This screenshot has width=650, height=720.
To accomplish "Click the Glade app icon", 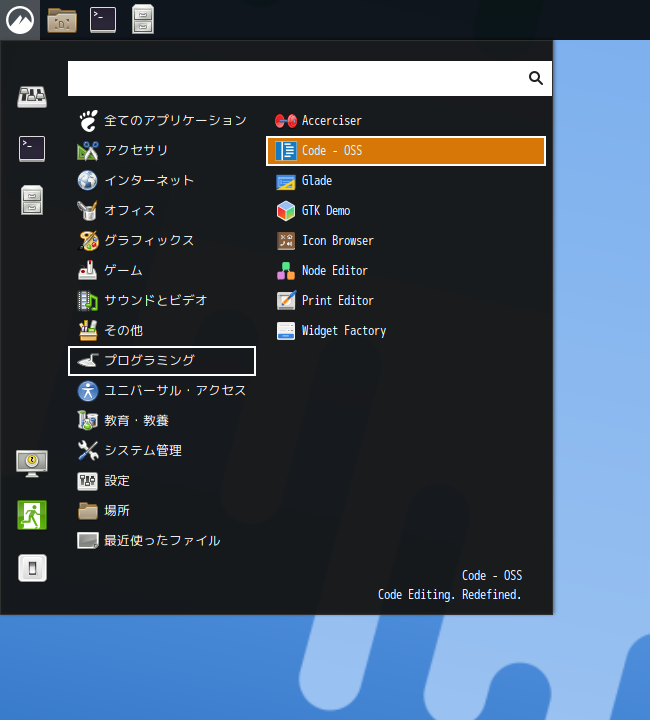I will (286, 182).
